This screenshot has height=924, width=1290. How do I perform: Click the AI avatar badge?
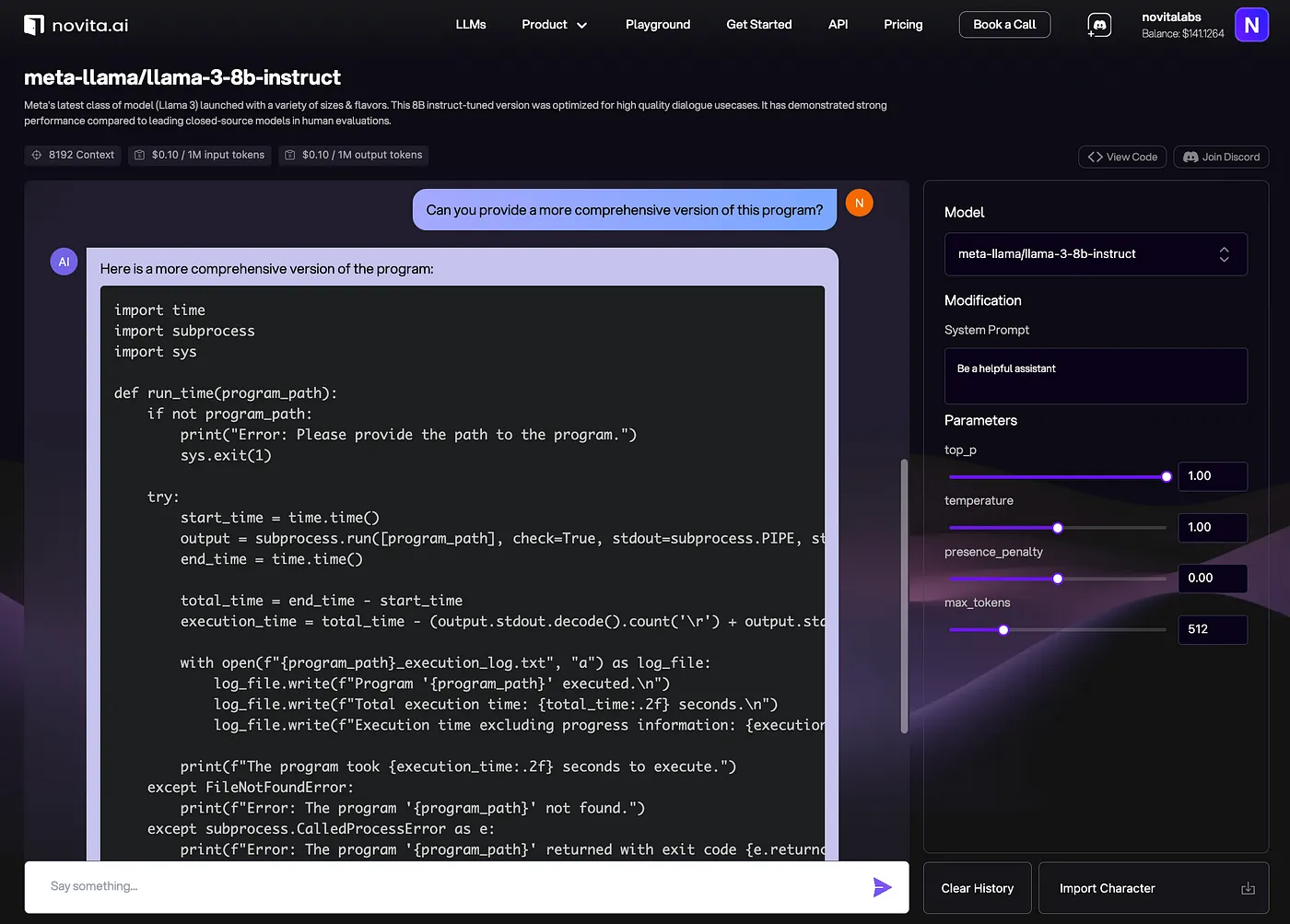(x=64, y=262)
